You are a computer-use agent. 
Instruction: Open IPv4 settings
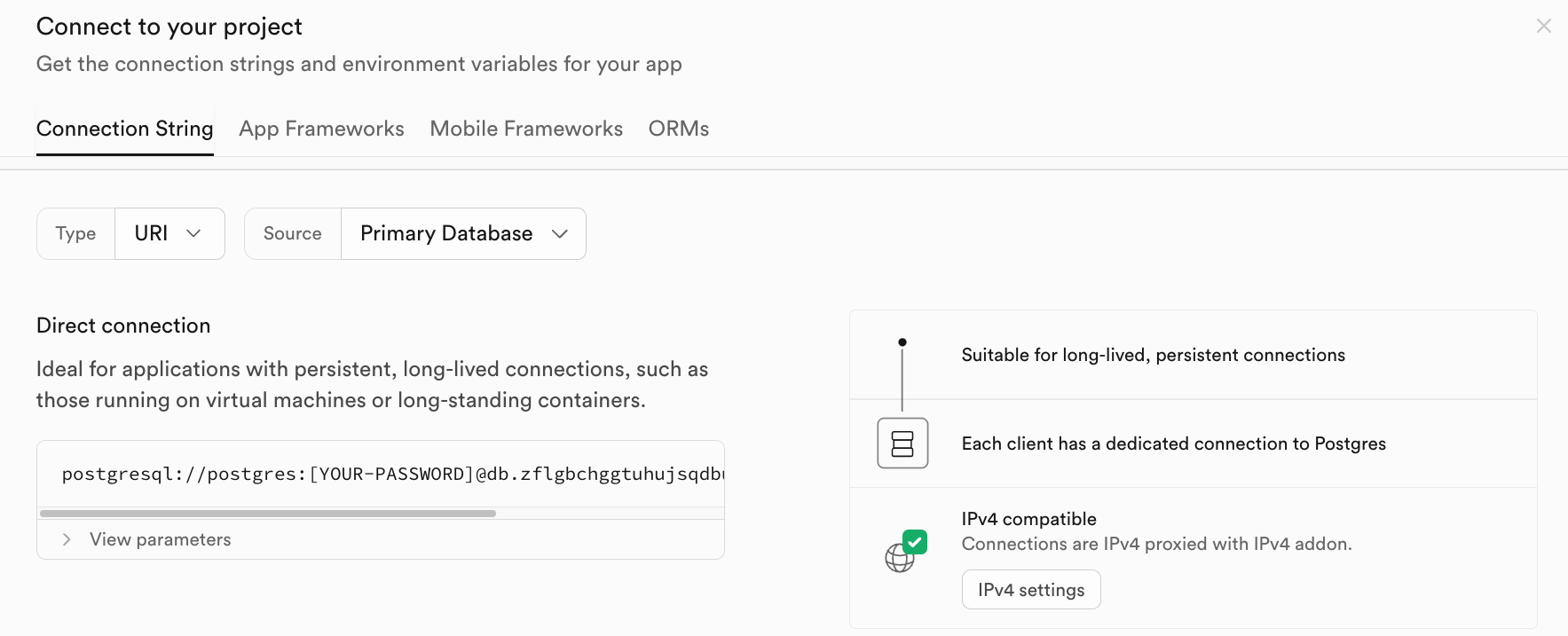point(1030,590)
